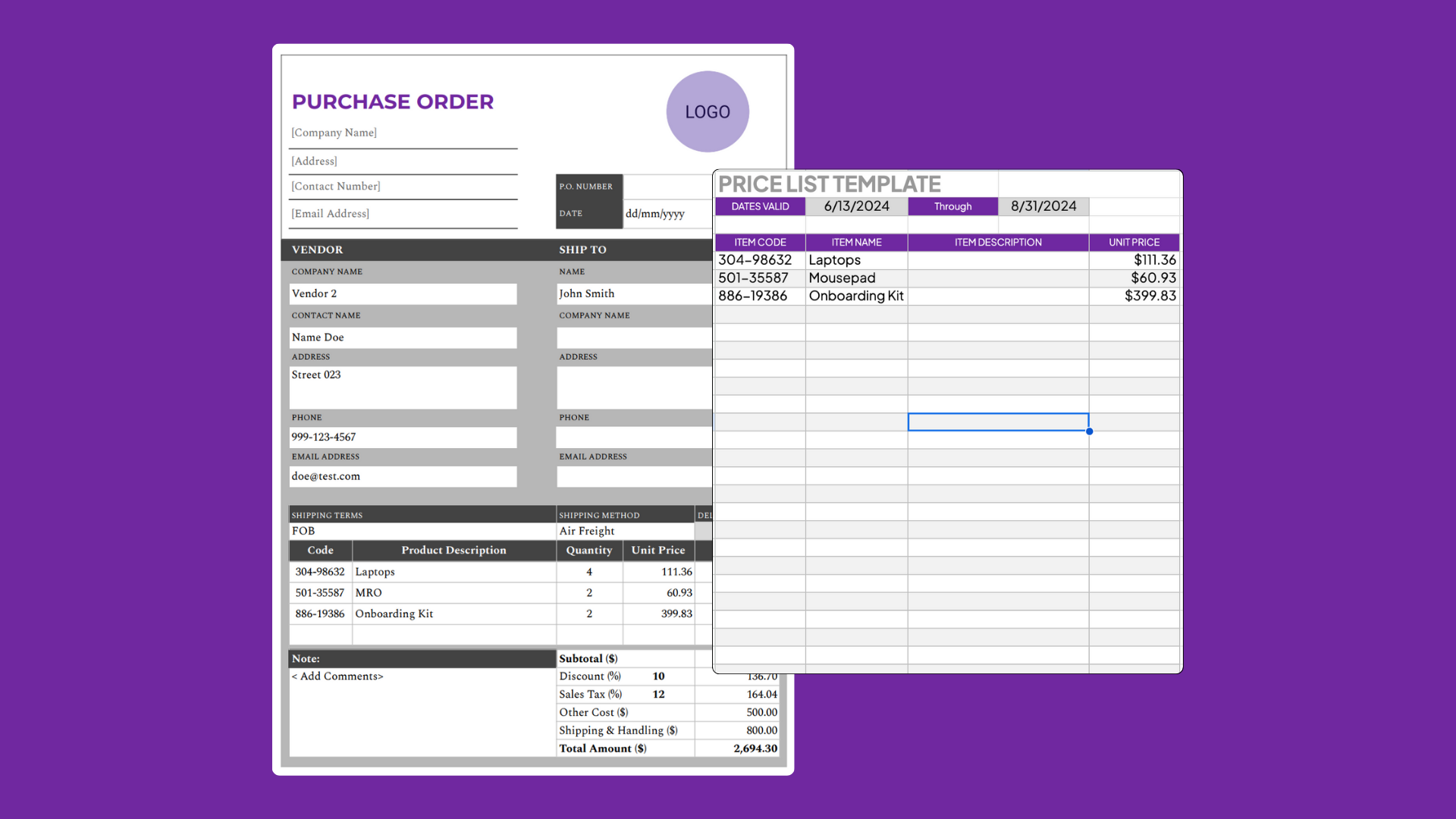Click the Vendor 2 company name field
The width and height of the screenshot is (1456, 819).
click(x=403, y=293)
